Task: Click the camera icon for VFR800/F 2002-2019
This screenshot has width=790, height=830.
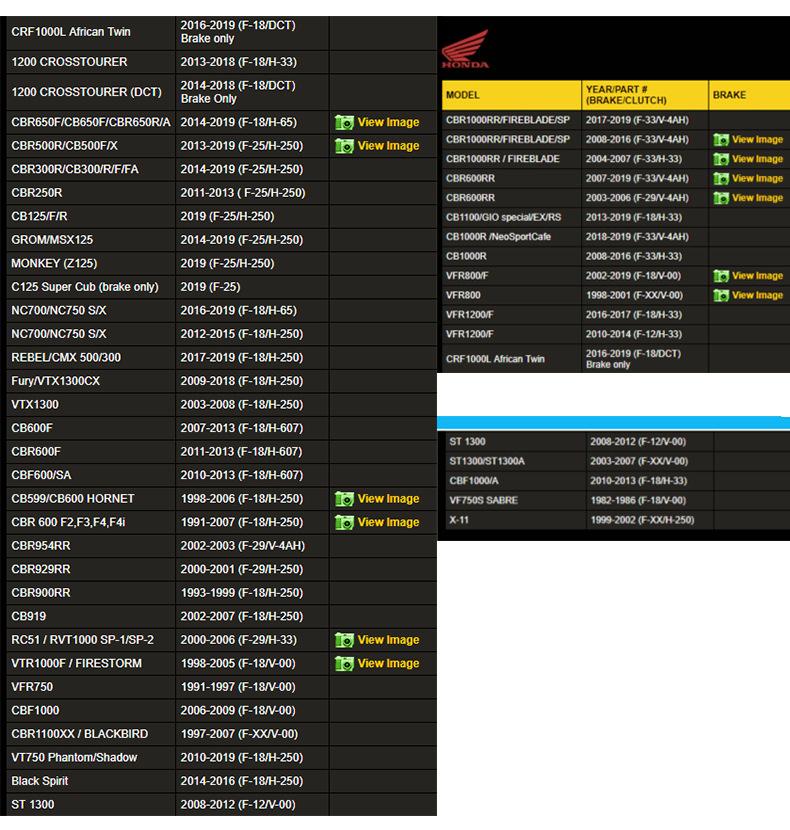Action: (720, 276)
